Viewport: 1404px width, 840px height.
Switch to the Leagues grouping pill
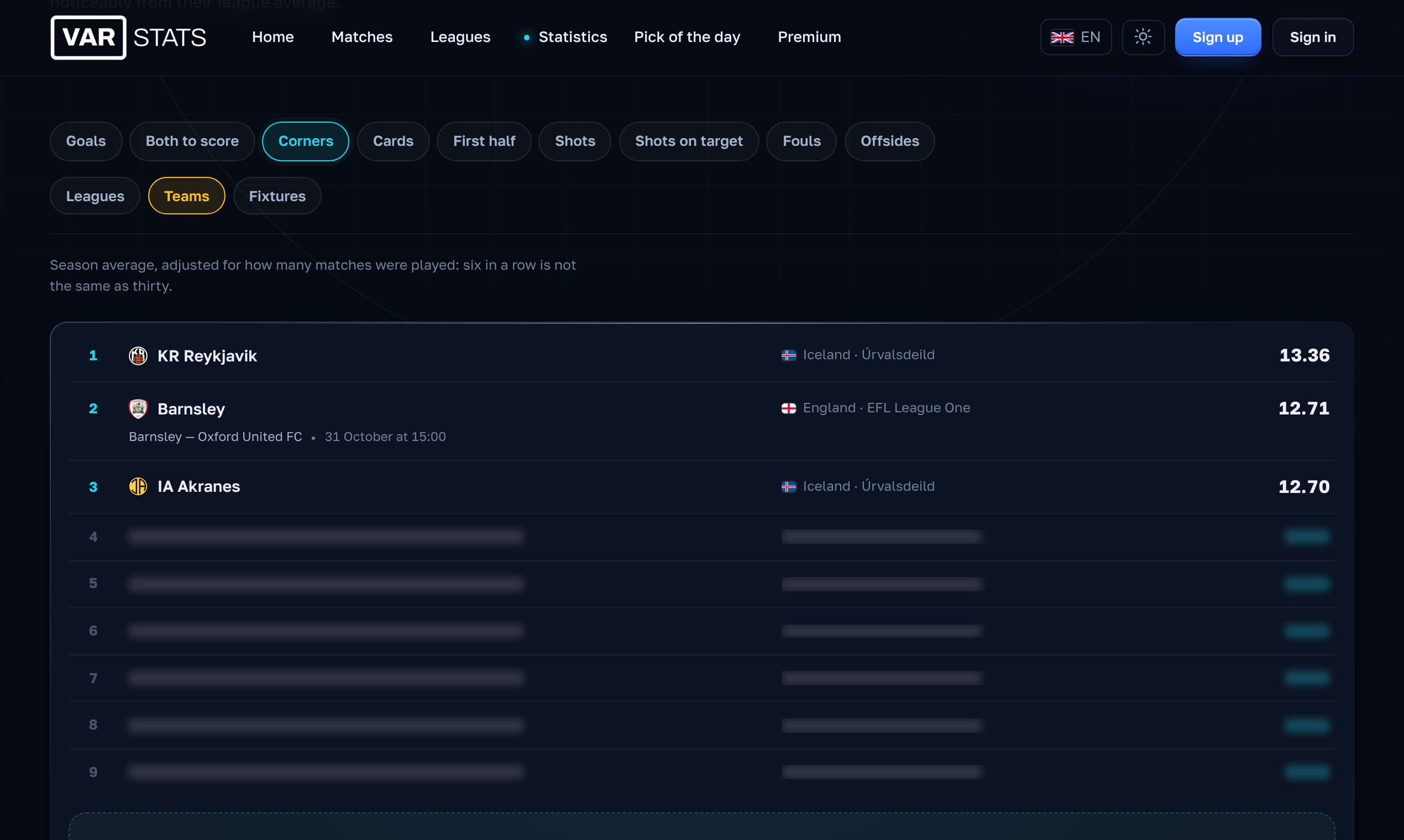pyautogui.click(x=95, y=196)
